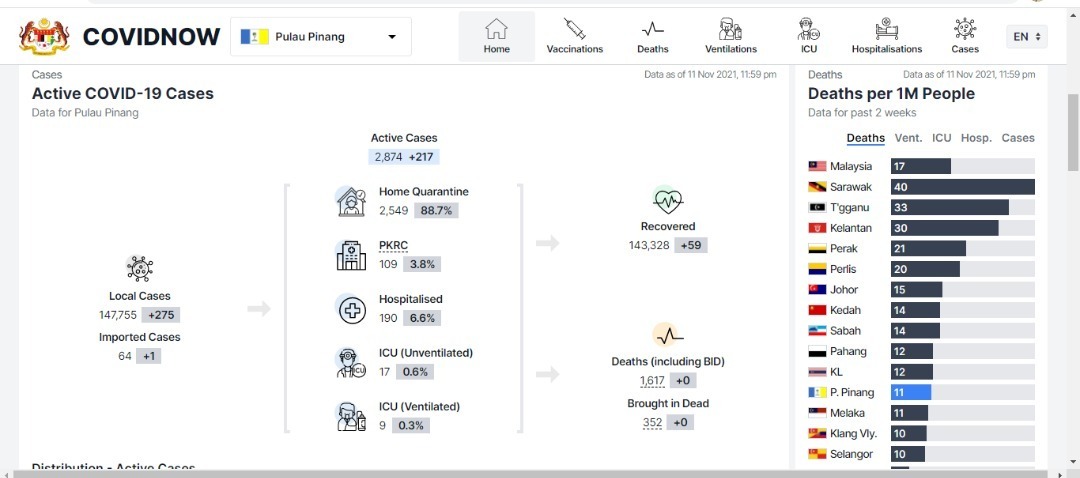The width and height of the screenshot is (1080, 478).
Task: Click the Hospitalised 6.6% badge
Action: point(422,318)
